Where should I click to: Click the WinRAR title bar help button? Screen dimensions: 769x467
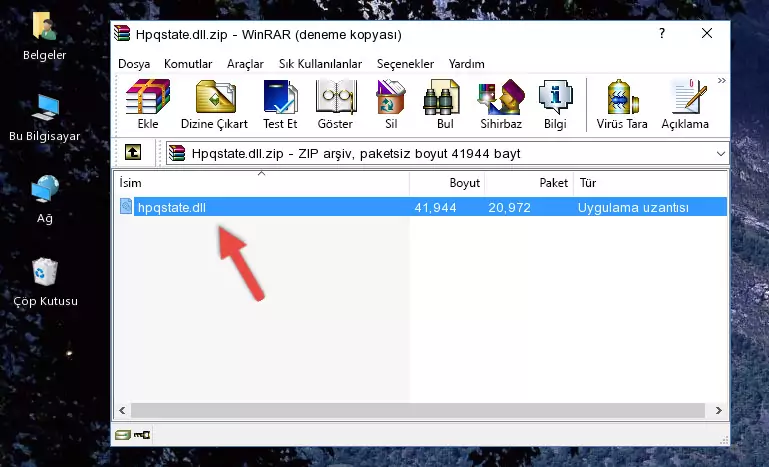pyautogui.click(x=662, y=33)
